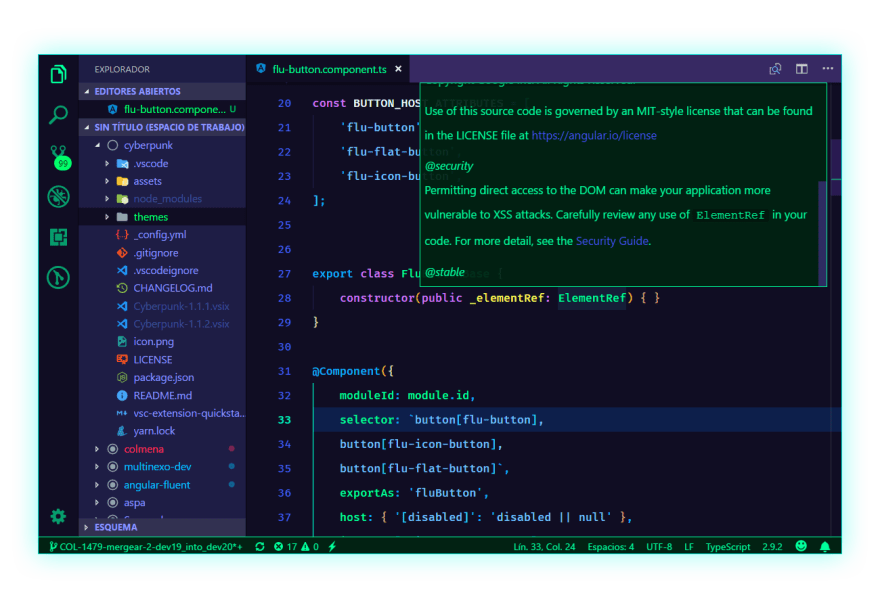This screenshot has width=880, height=609.
Task: Click the synchronize changes icon in status bar
Action: click(260, 546)
